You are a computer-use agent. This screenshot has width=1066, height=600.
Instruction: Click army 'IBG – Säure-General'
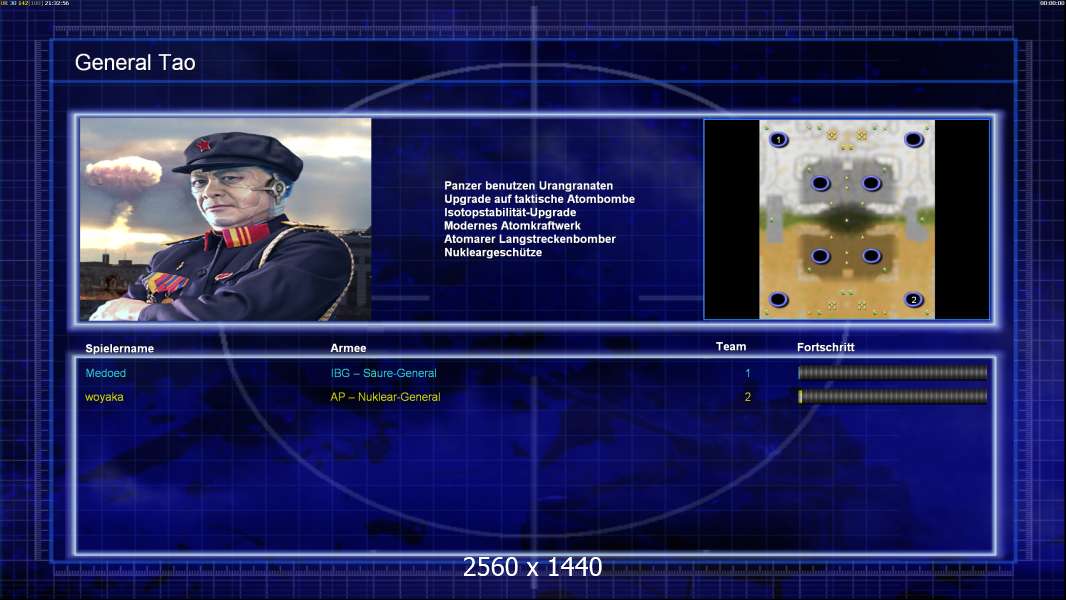coord(383,373)
